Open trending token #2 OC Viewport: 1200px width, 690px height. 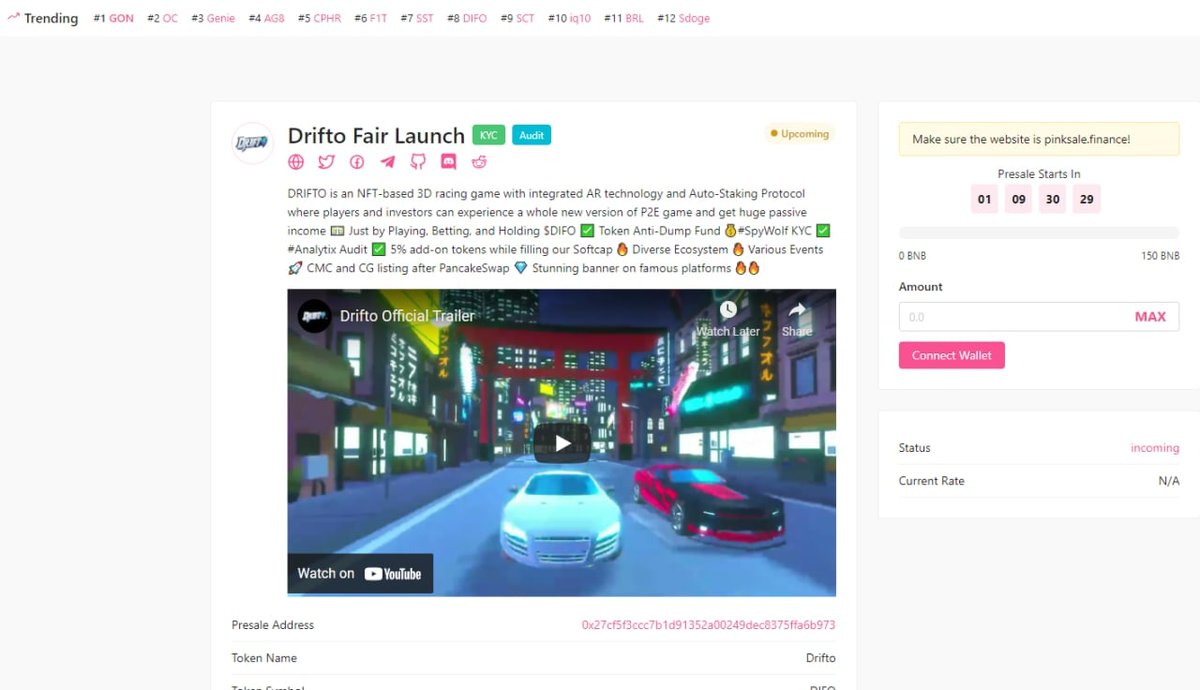[162, 18]
